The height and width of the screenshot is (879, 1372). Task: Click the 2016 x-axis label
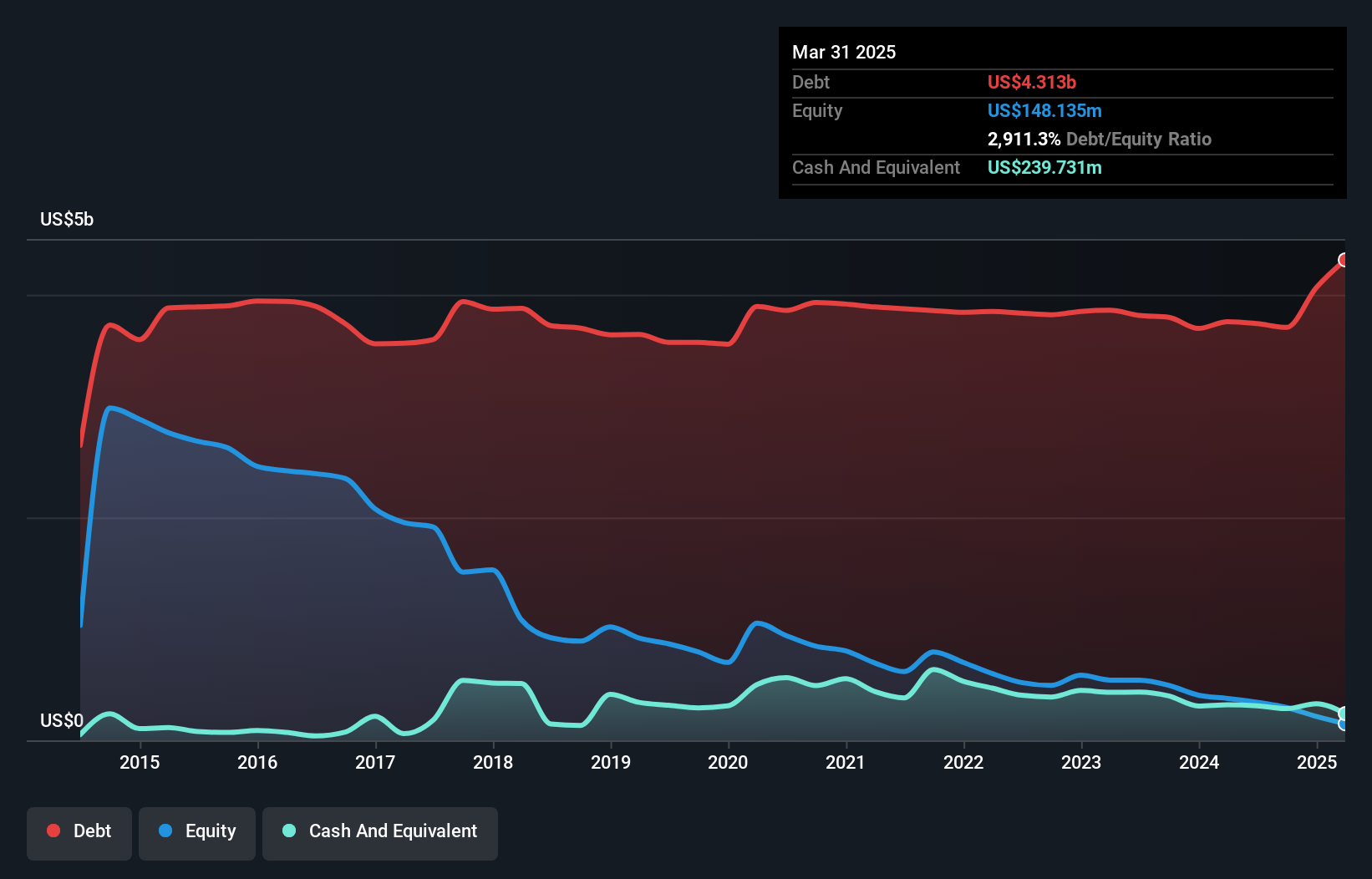click(257, 762)
